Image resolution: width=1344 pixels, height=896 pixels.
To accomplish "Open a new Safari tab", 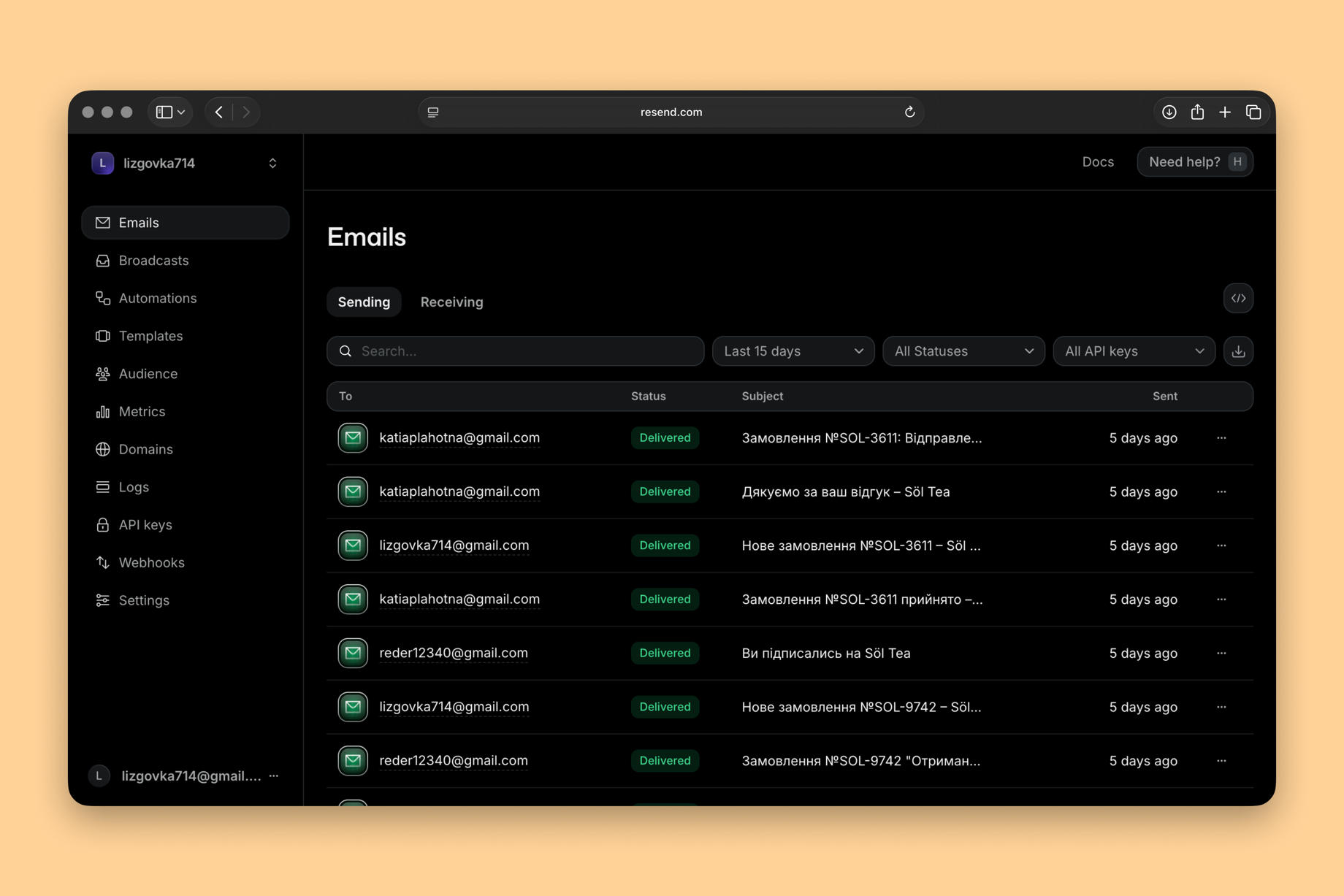I will pyautogui.click(x=1225, y=112).
